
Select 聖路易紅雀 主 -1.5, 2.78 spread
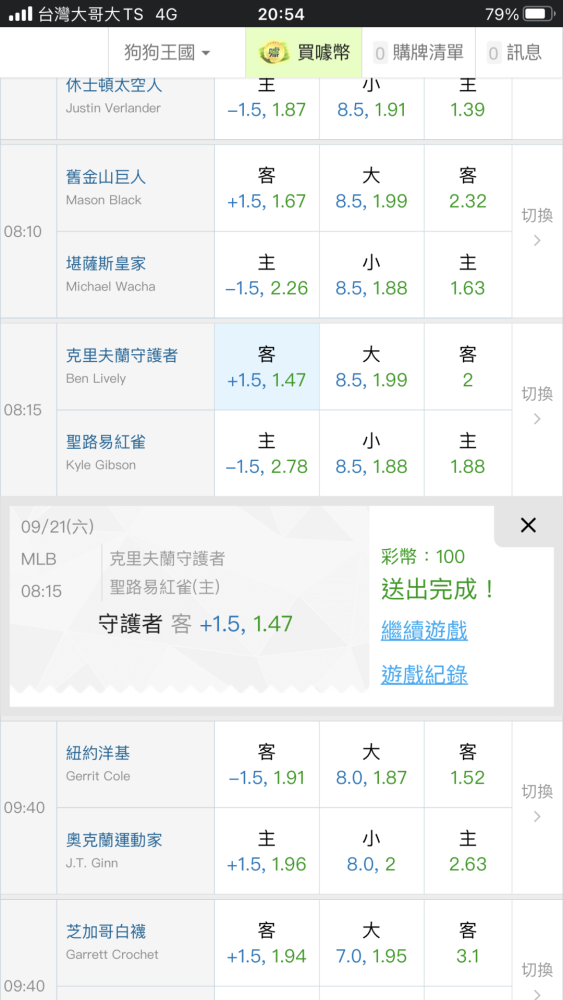[267, 453]
